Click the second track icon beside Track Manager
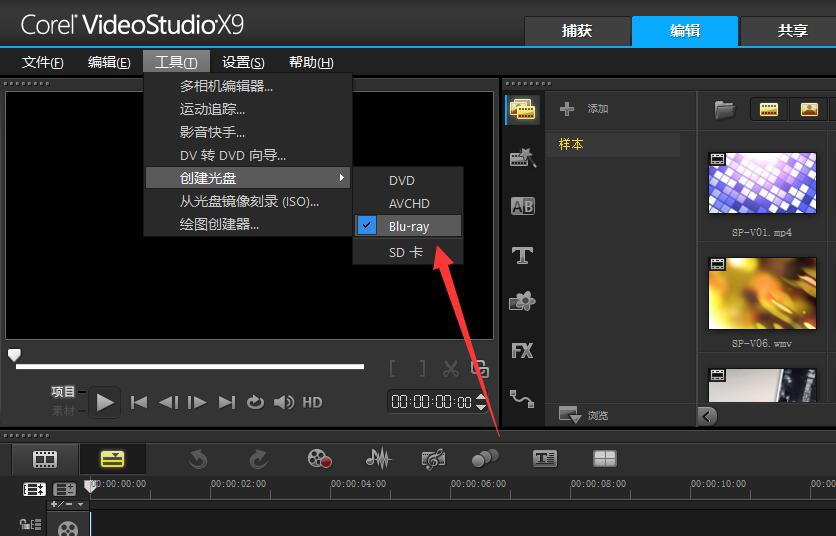Viewport: 836px width, 536px height. [x=65, y=489]
